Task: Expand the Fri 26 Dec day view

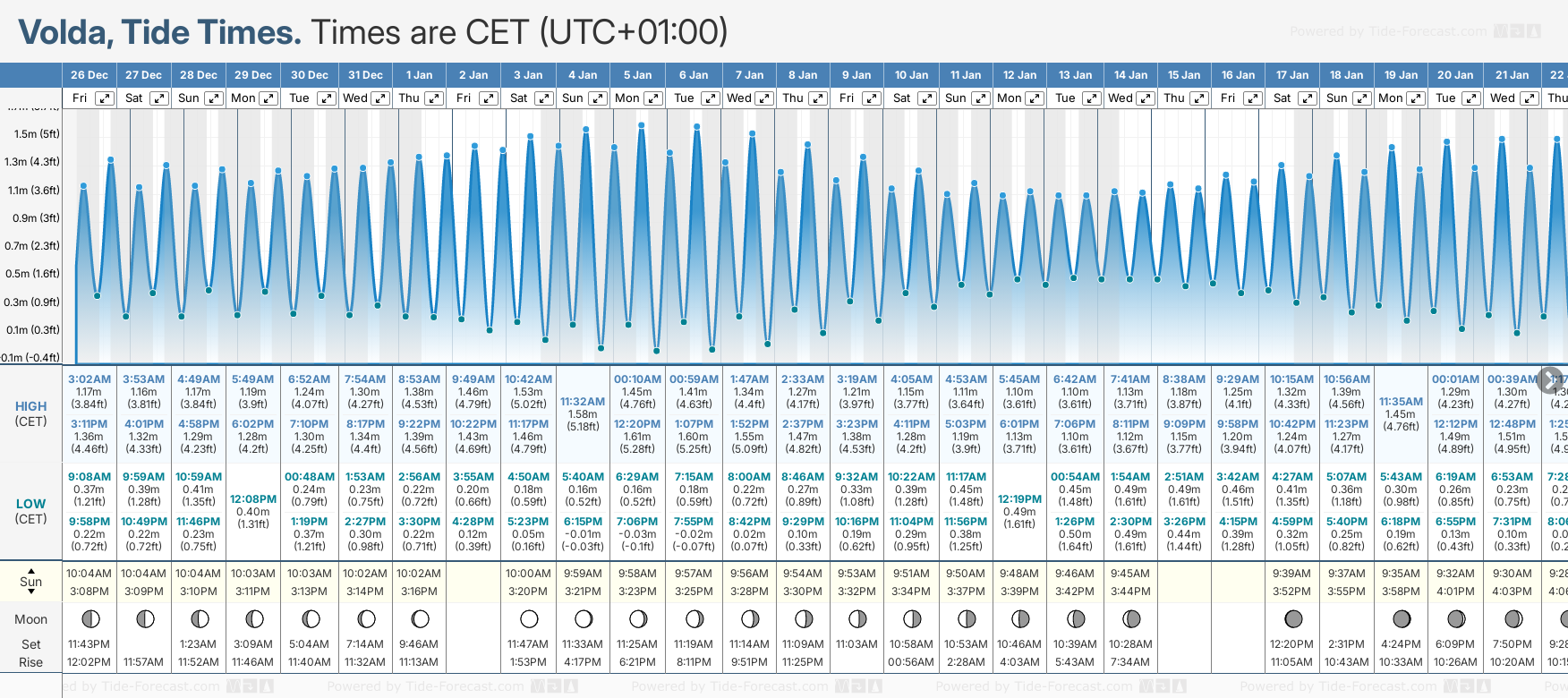Action: coord(105,98)
